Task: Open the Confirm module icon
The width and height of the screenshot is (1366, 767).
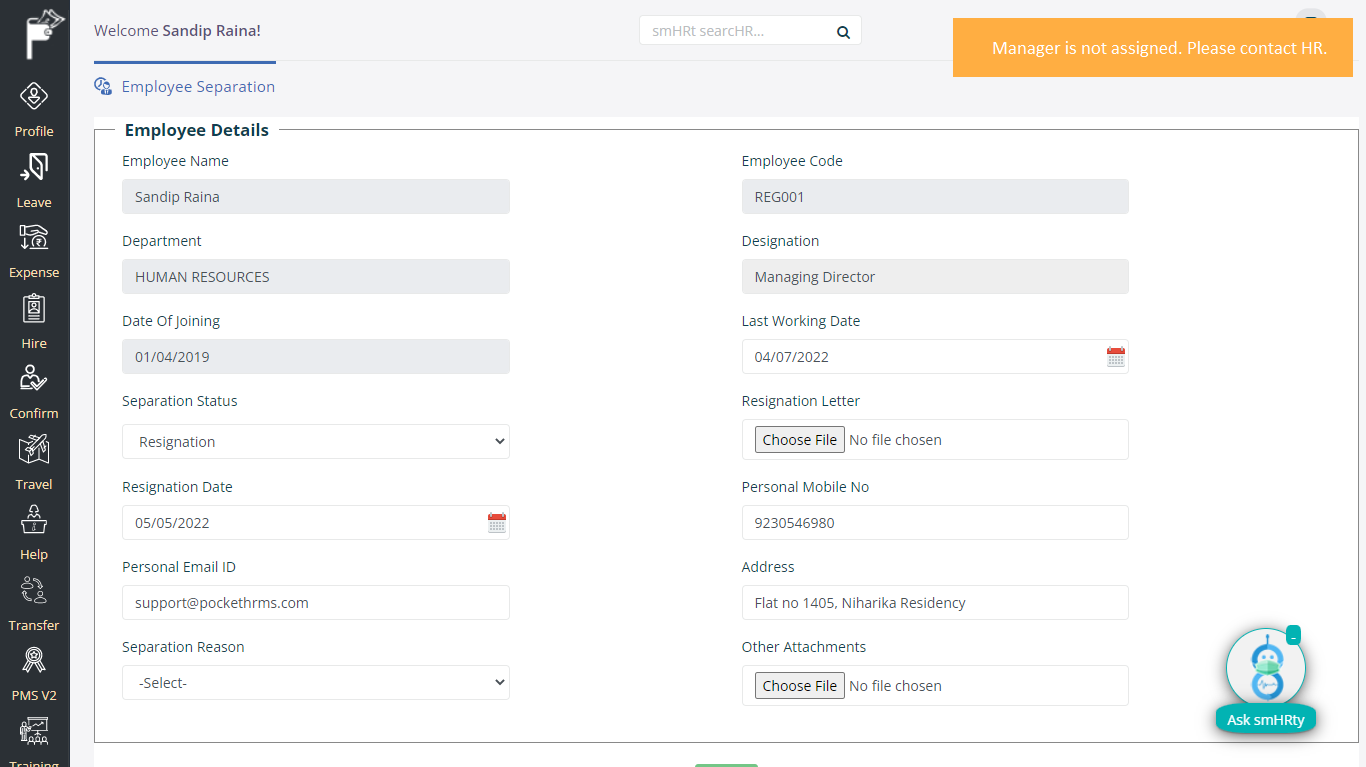Action: pos(34,379)
